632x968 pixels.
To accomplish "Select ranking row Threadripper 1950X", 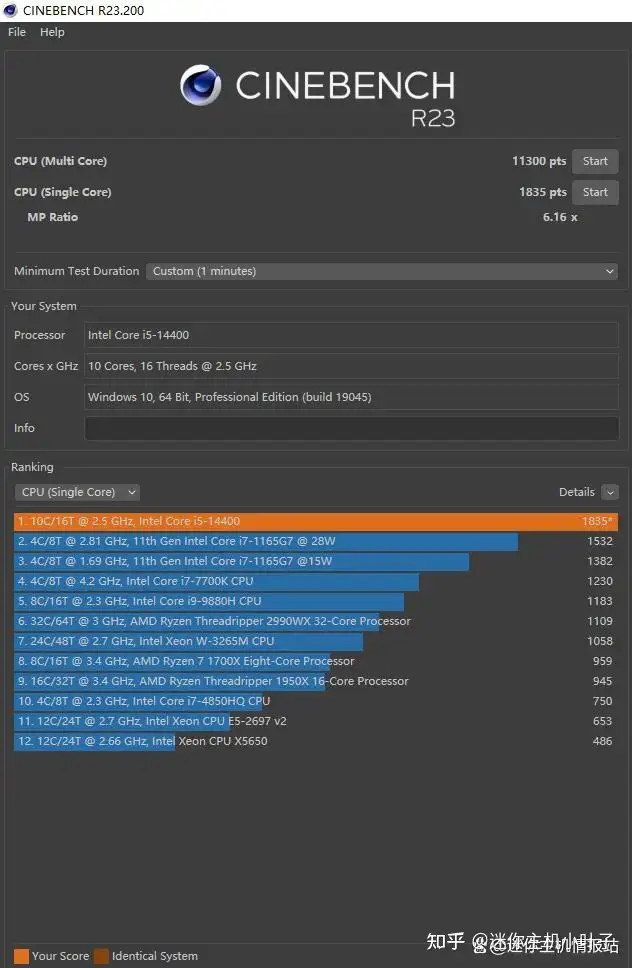I will pyautogui.click(x=315, y=681).
